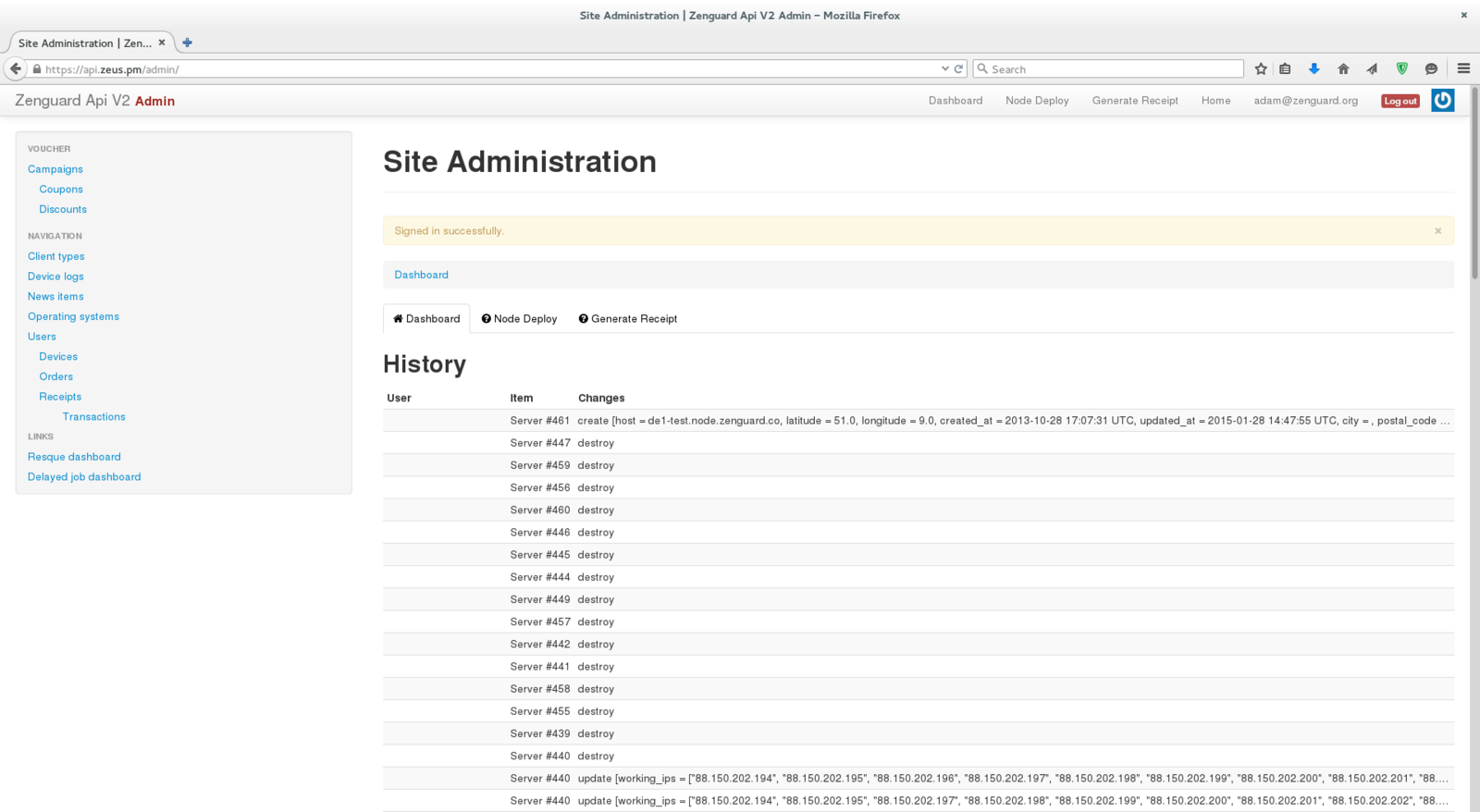Viewport: 1480px width, 812px height.
Task: Select 'Server #457' history item
Action: coord(539,622)
